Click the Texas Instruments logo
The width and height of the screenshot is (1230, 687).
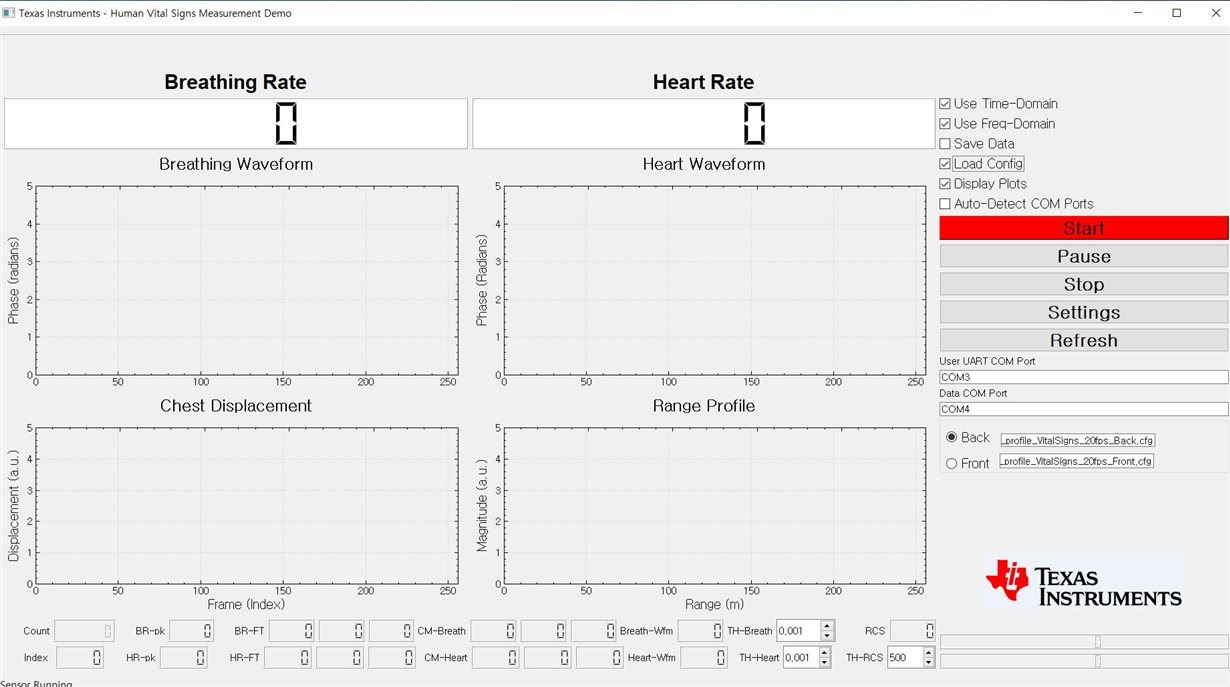[1083, 581]
